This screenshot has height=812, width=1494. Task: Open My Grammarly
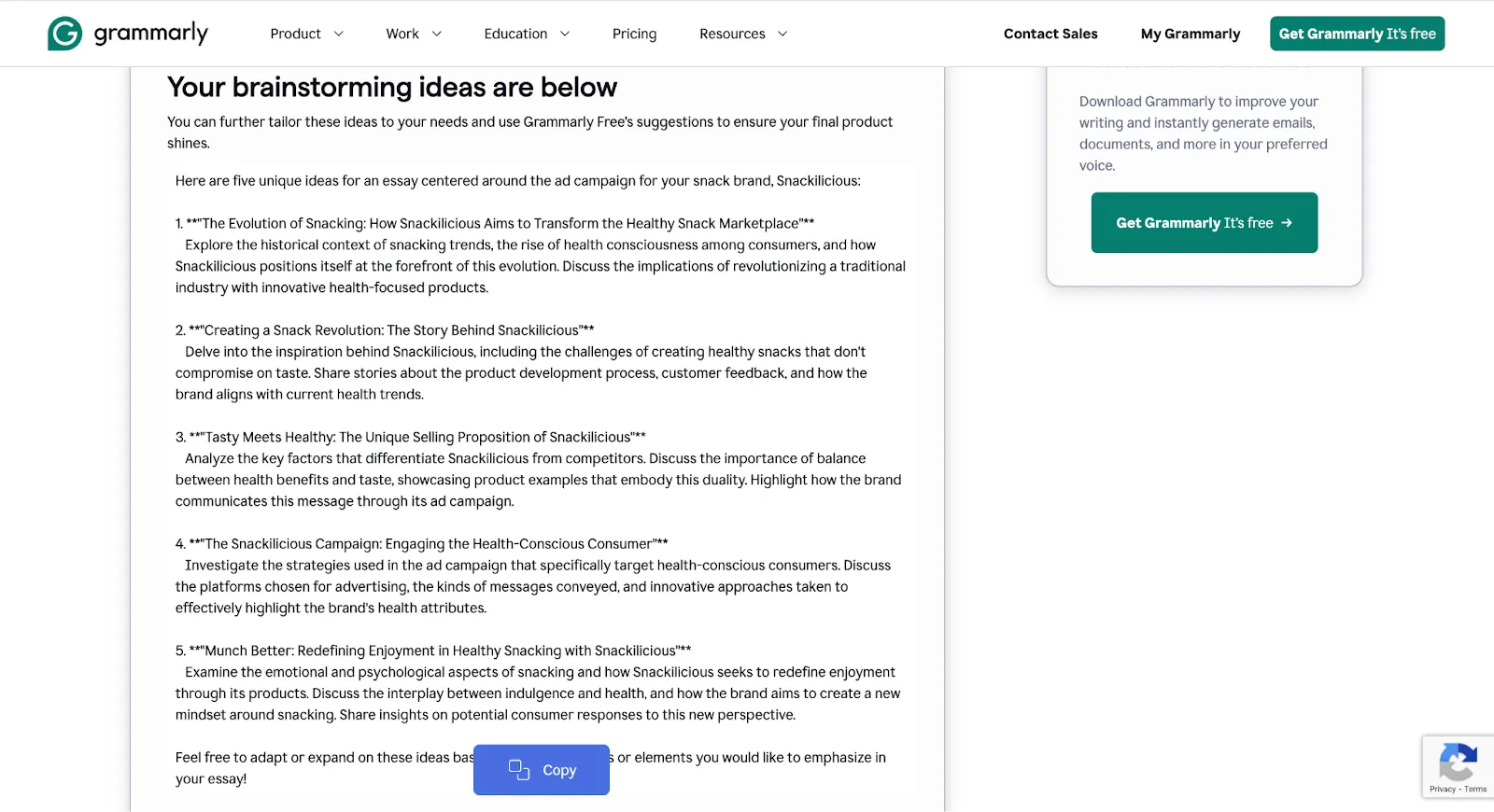click(x=1191, y=34)
